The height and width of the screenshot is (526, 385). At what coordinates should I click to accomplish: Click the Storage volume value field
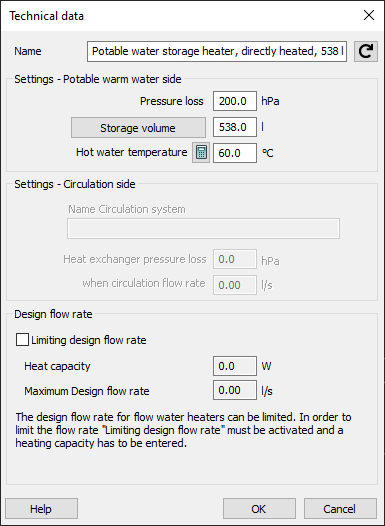coord(235,127)
